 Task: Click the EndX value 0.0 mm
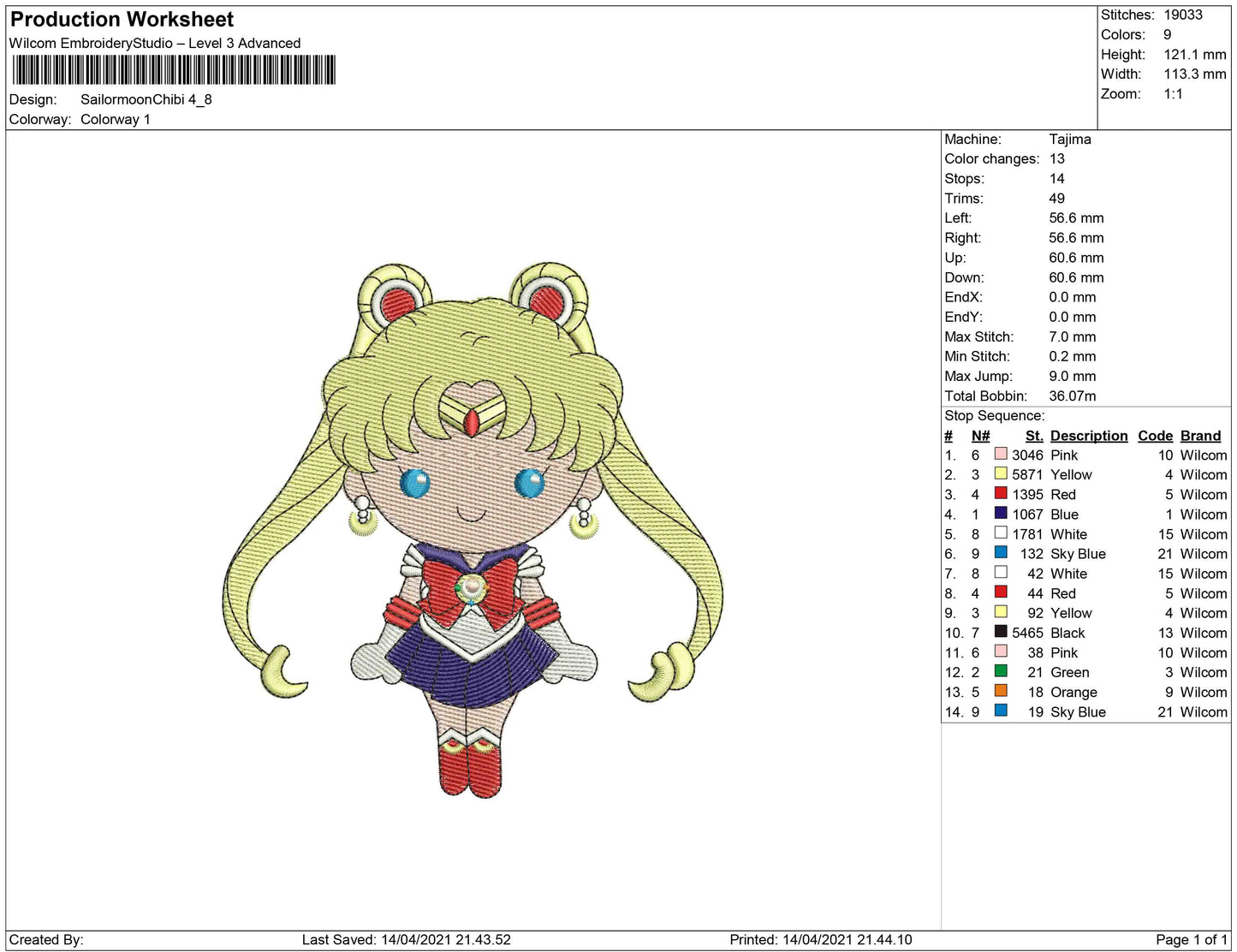click(x=1072, y=297)
